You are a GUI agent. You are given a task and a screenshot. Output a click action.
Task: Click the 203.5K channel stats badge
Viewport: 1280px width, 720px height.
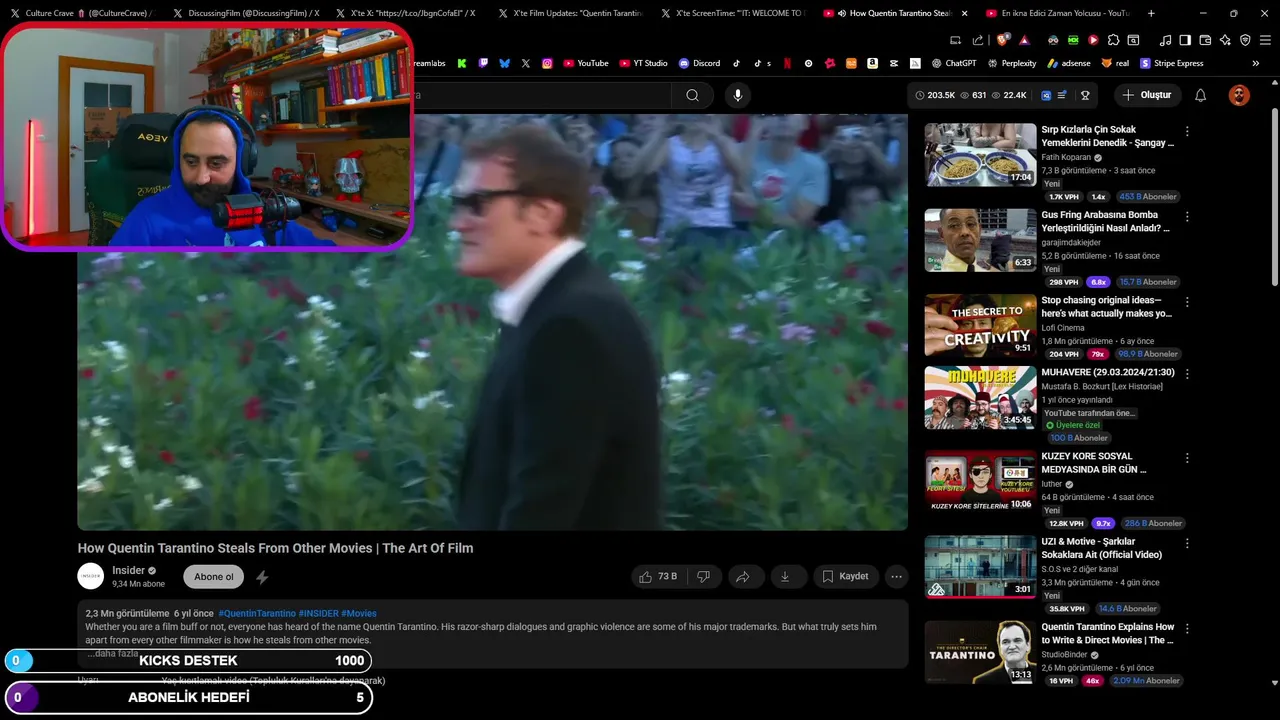coord(935,95)
